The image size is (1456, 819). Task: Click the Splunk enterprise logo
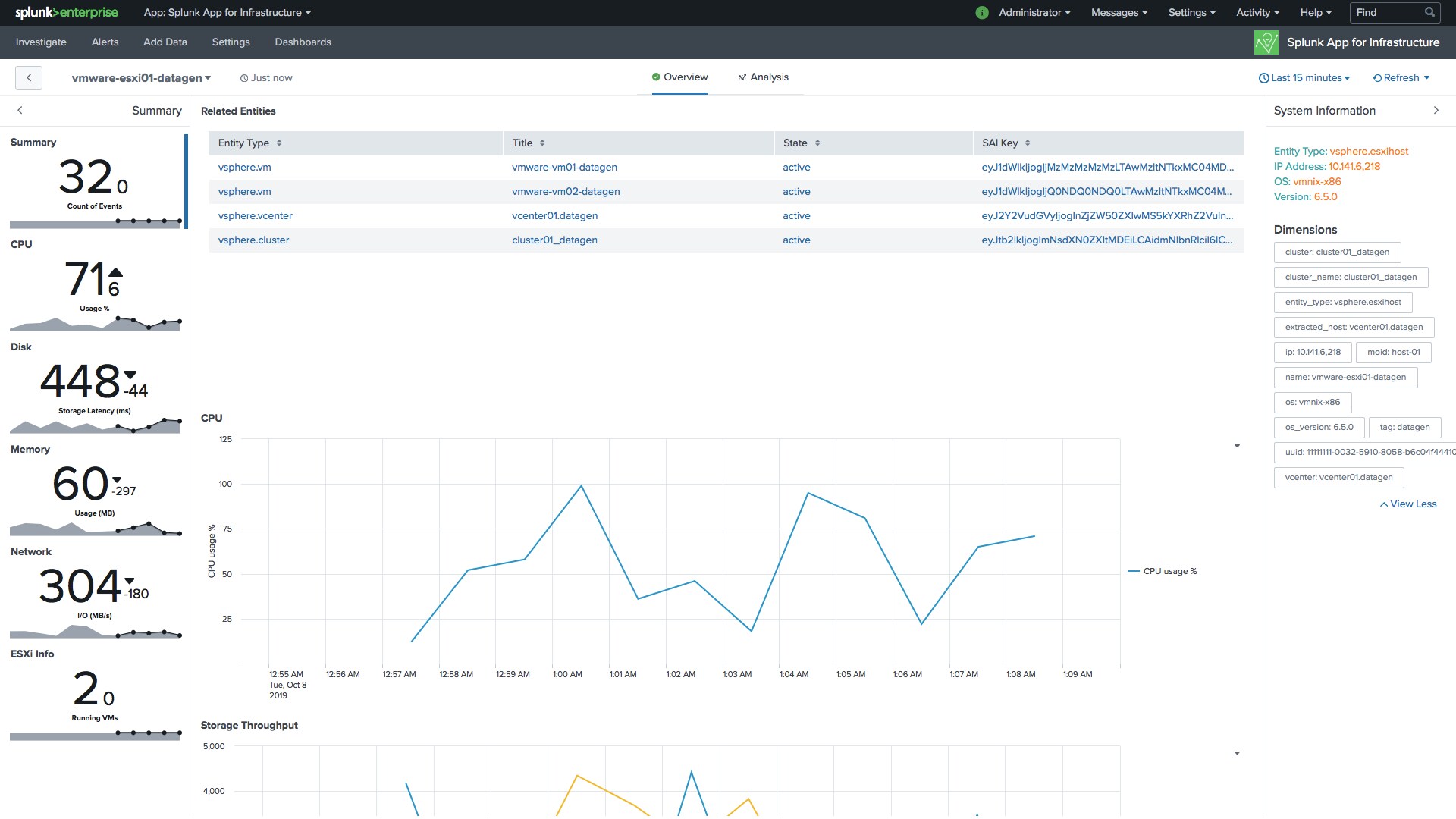click(67, 12)
